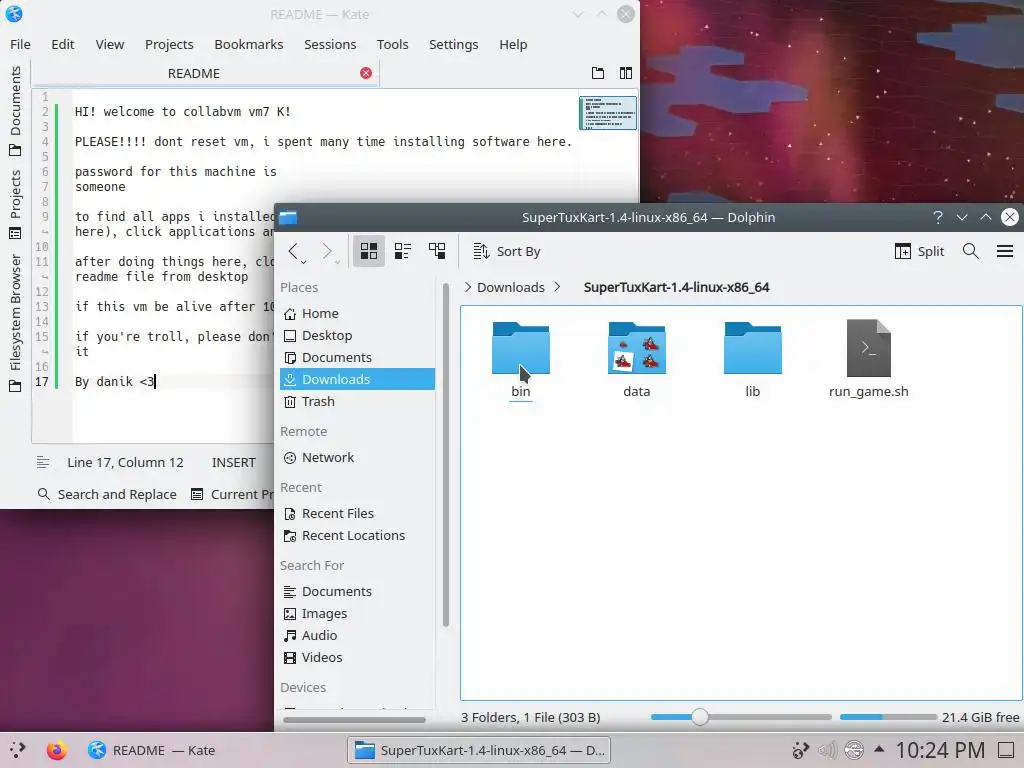This screenshot has height=768, width=1024.
Task: Click SuperTuxKart-1.4-linux-x86_64 breadcrumb
Action: tap(677, 287)
